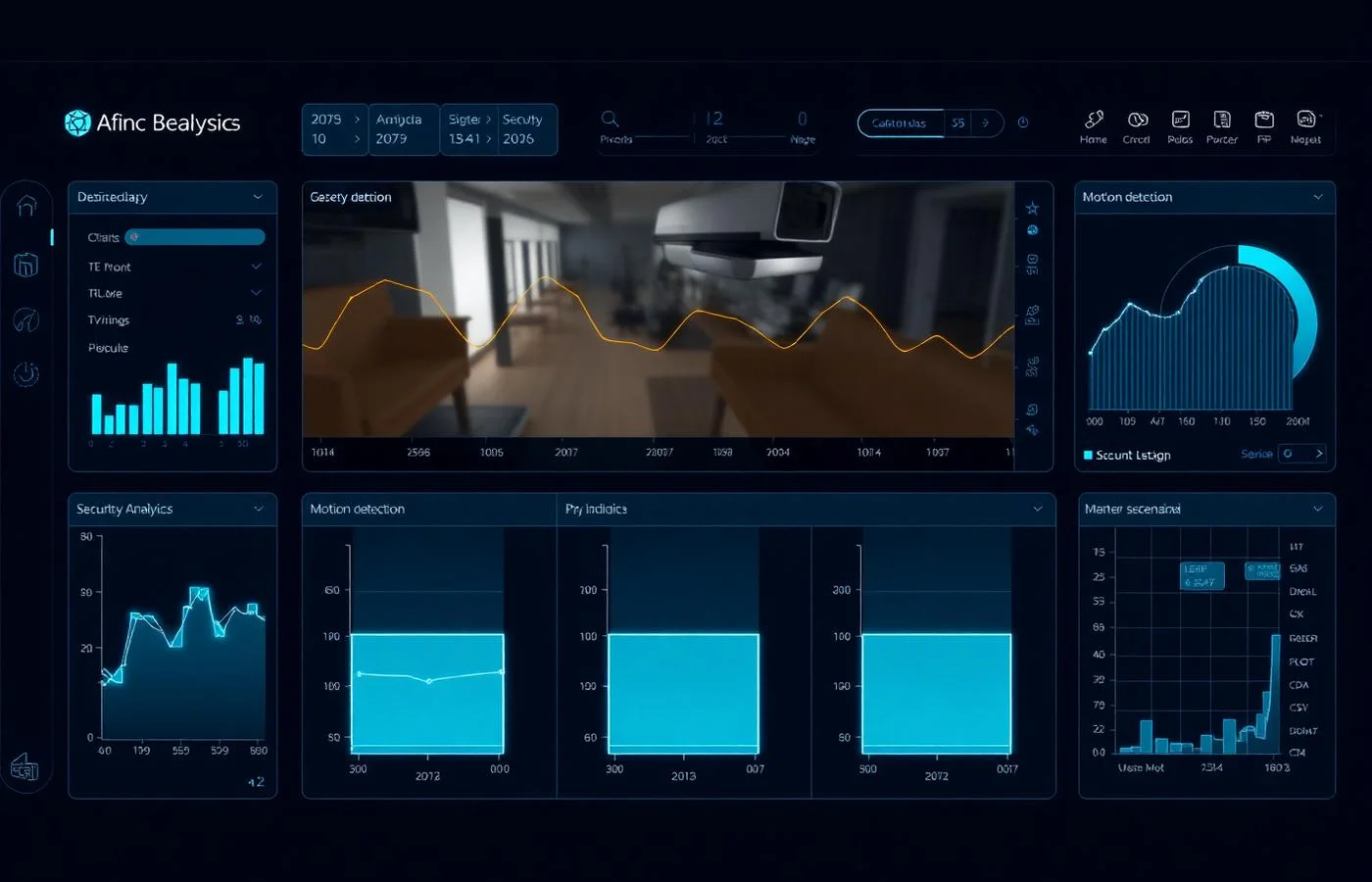
Task: Click the Piscule label
Action: click(108, 348)
